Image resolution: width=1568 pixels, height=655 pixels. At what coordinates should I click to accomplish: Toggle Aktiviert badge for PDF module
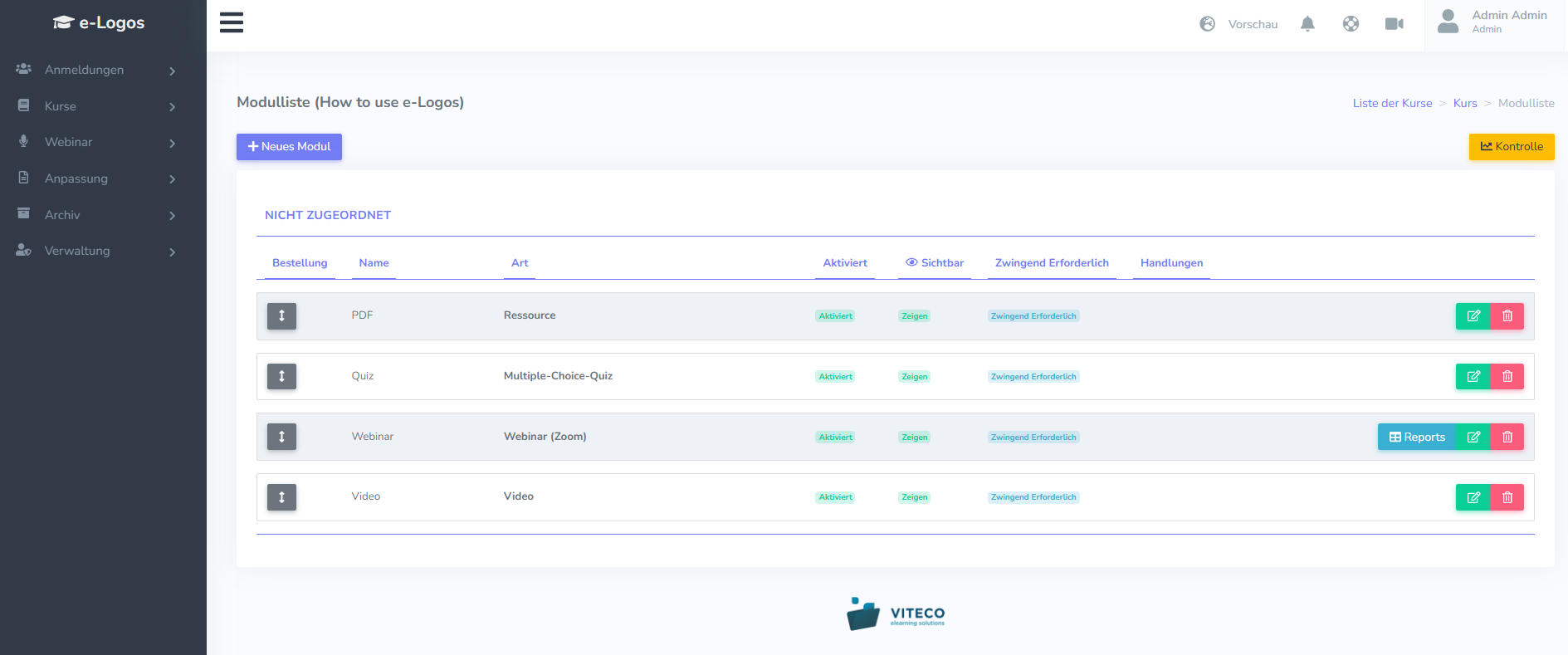pyautogui.click(x=835, y=316)
